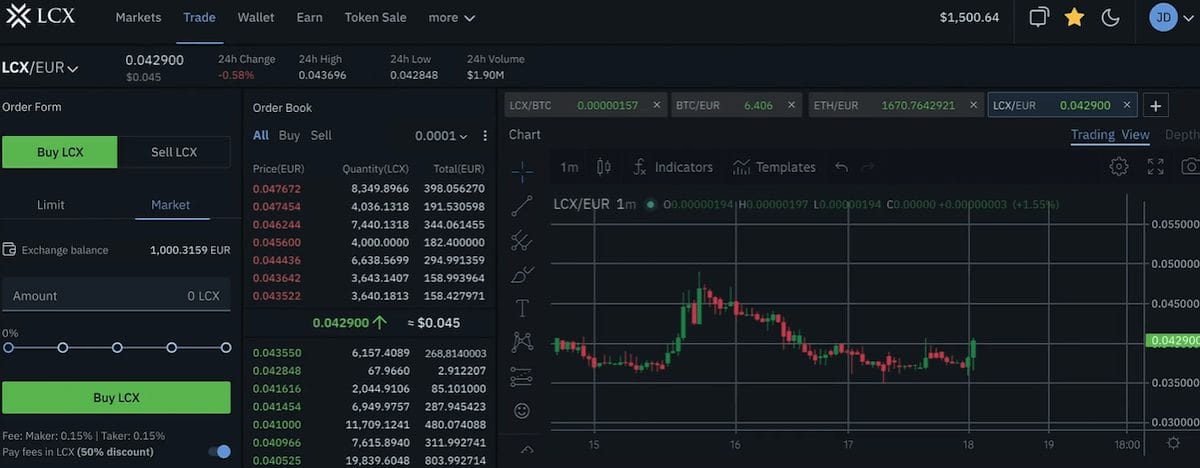
Task: Close the LCX/BTC market tab
Action: [657, 105]
